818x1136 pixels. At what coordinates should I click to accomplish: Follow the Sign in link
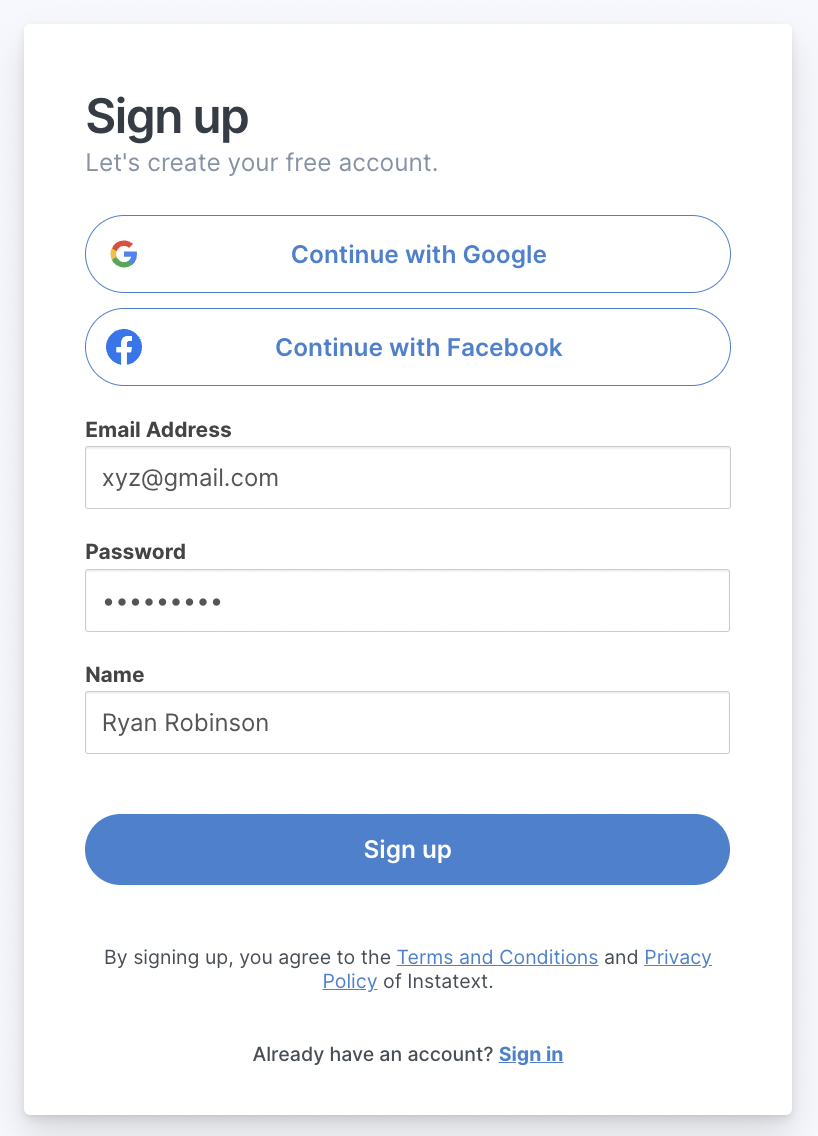tap(531, 1054)
